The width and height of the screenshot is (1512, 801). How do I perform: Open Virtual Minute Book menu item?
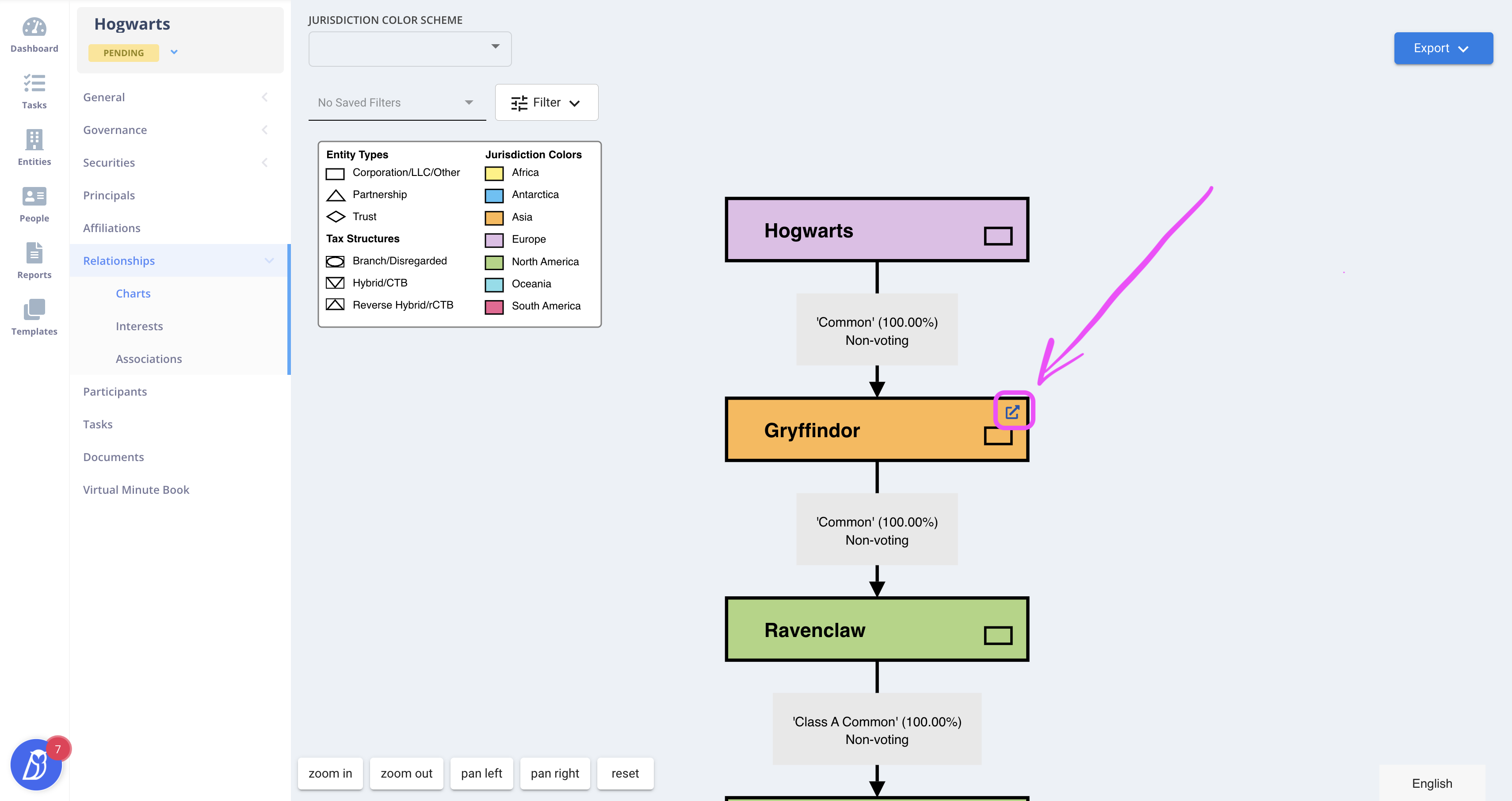(136, 490)
